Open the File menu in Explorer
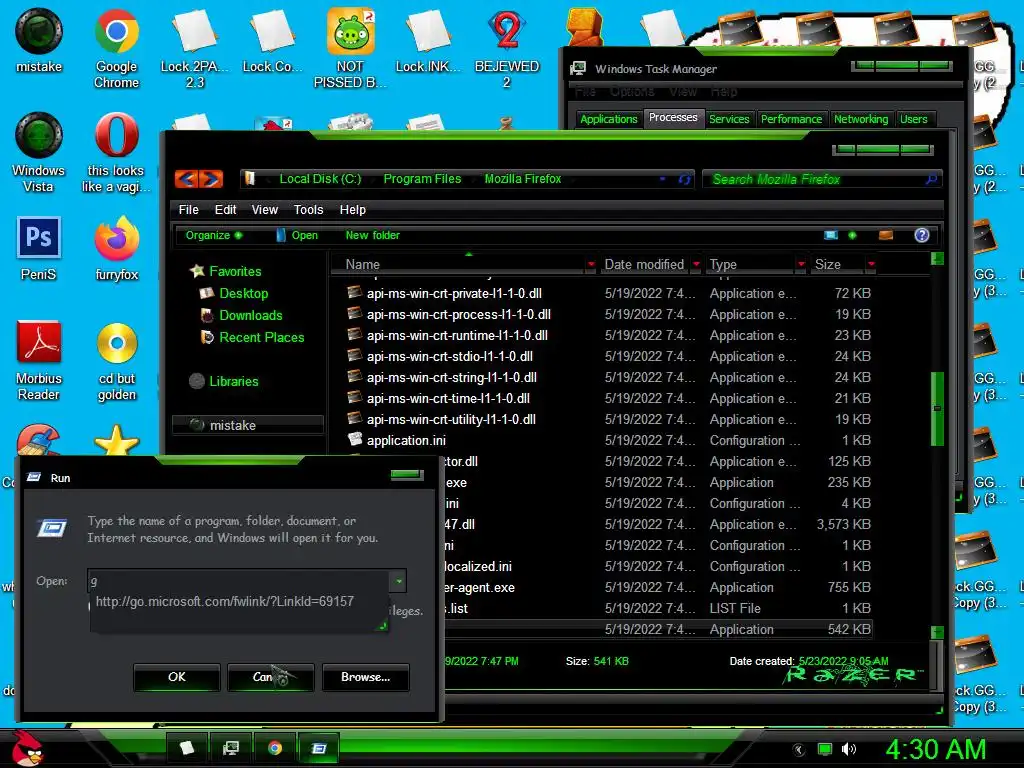The width and height of the screenshot is (1024, 768). (x=189, y=210)
